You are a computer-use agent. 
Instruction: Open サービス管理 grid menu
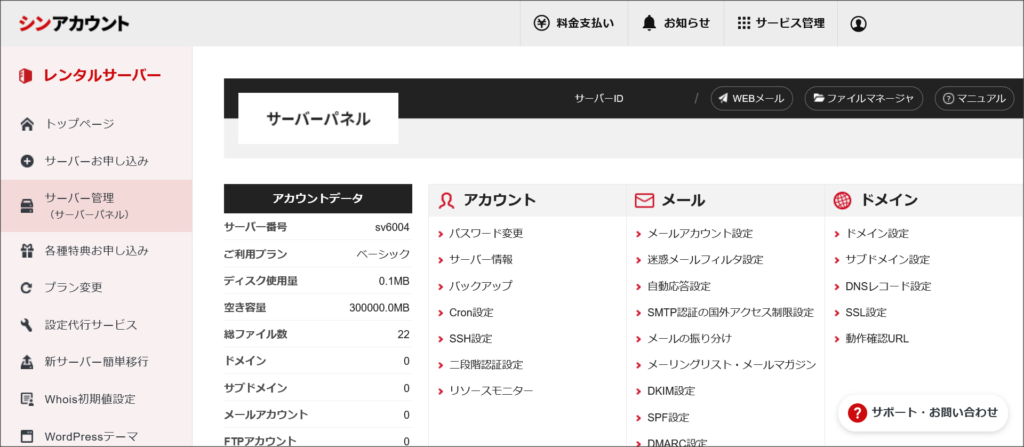[x=781, y=23]
